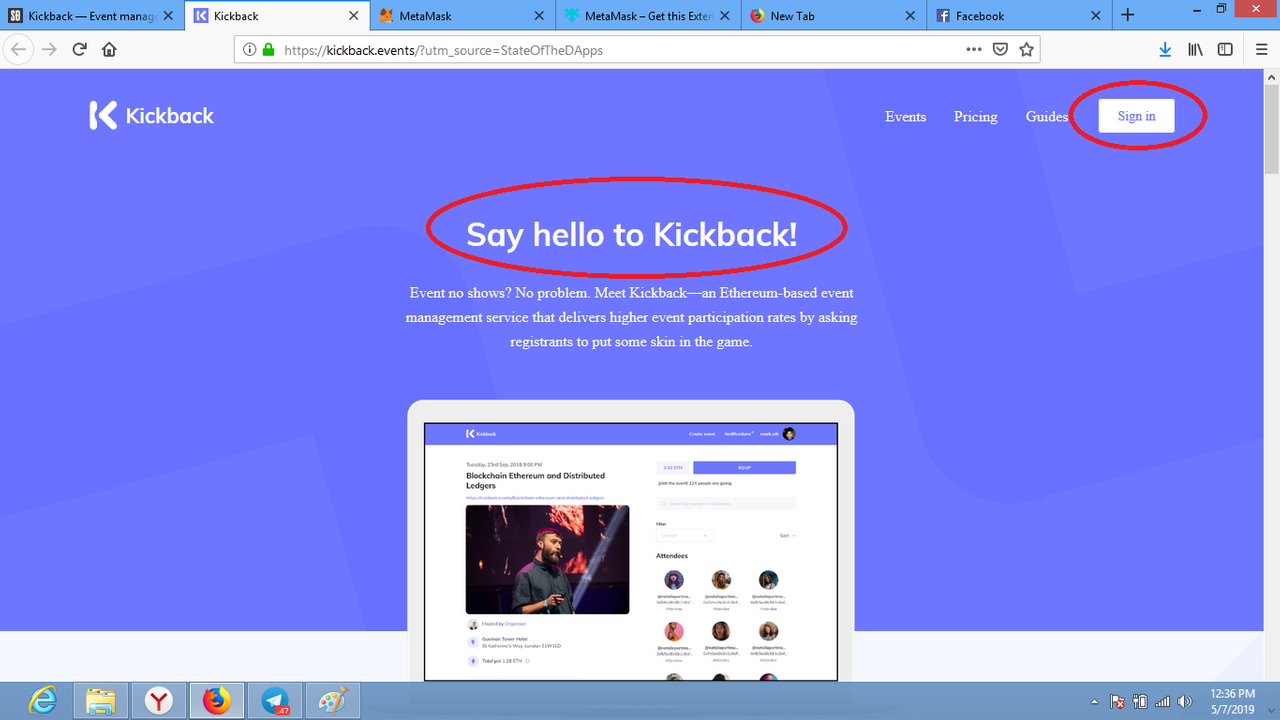Click the Kickback logo in site header

151,116
